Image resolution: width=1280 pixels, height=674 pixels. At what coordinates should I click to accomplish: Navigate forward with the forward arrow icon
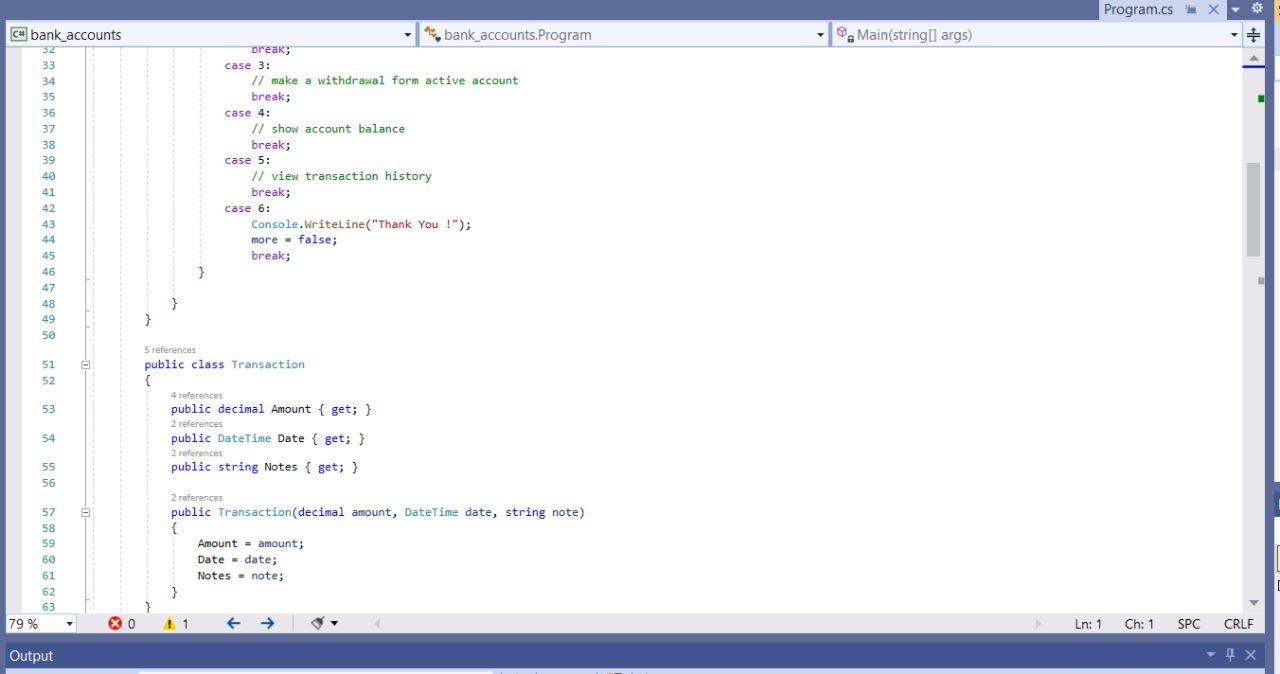(x=267, y=623)
